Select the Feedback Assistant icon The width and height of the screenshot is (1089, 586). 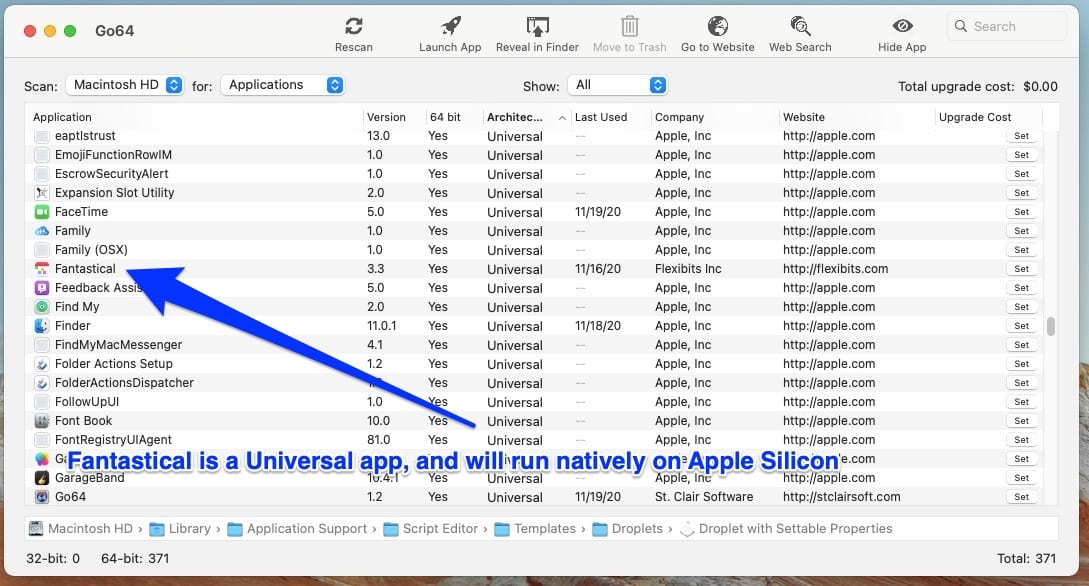[42, 287]
